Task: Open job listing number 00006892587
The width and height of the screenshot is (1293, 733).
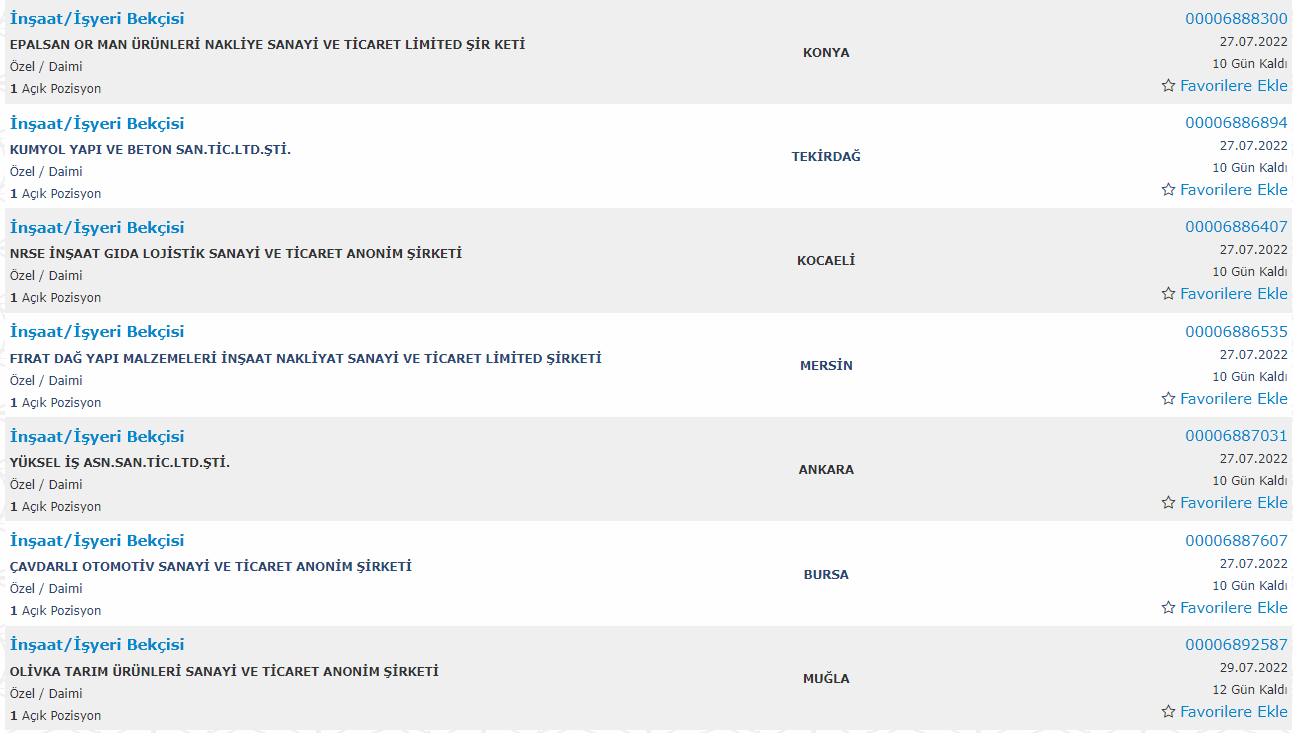Action: 1236,645
